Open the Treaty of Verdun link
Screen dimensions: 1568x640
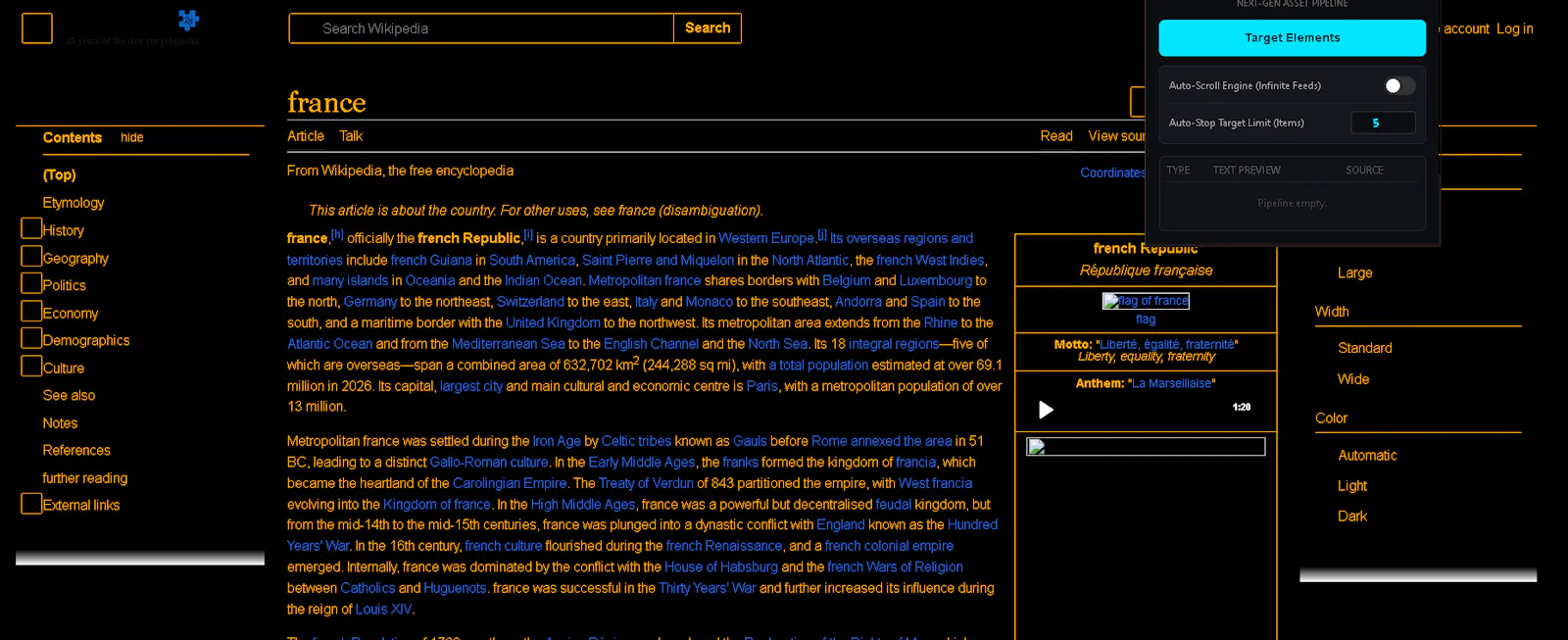(x=646, y=483)
